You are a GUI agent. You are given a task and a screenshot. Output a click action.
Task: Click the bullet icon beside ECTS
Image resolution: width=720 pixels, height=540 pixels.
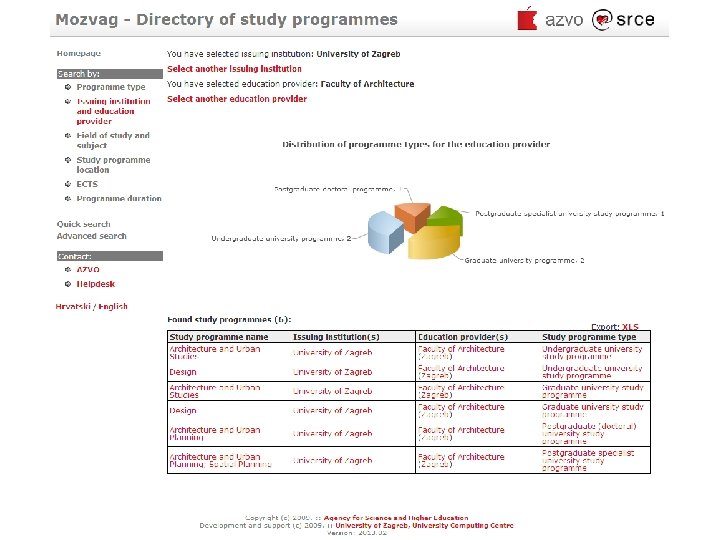[x=68, y=184]
